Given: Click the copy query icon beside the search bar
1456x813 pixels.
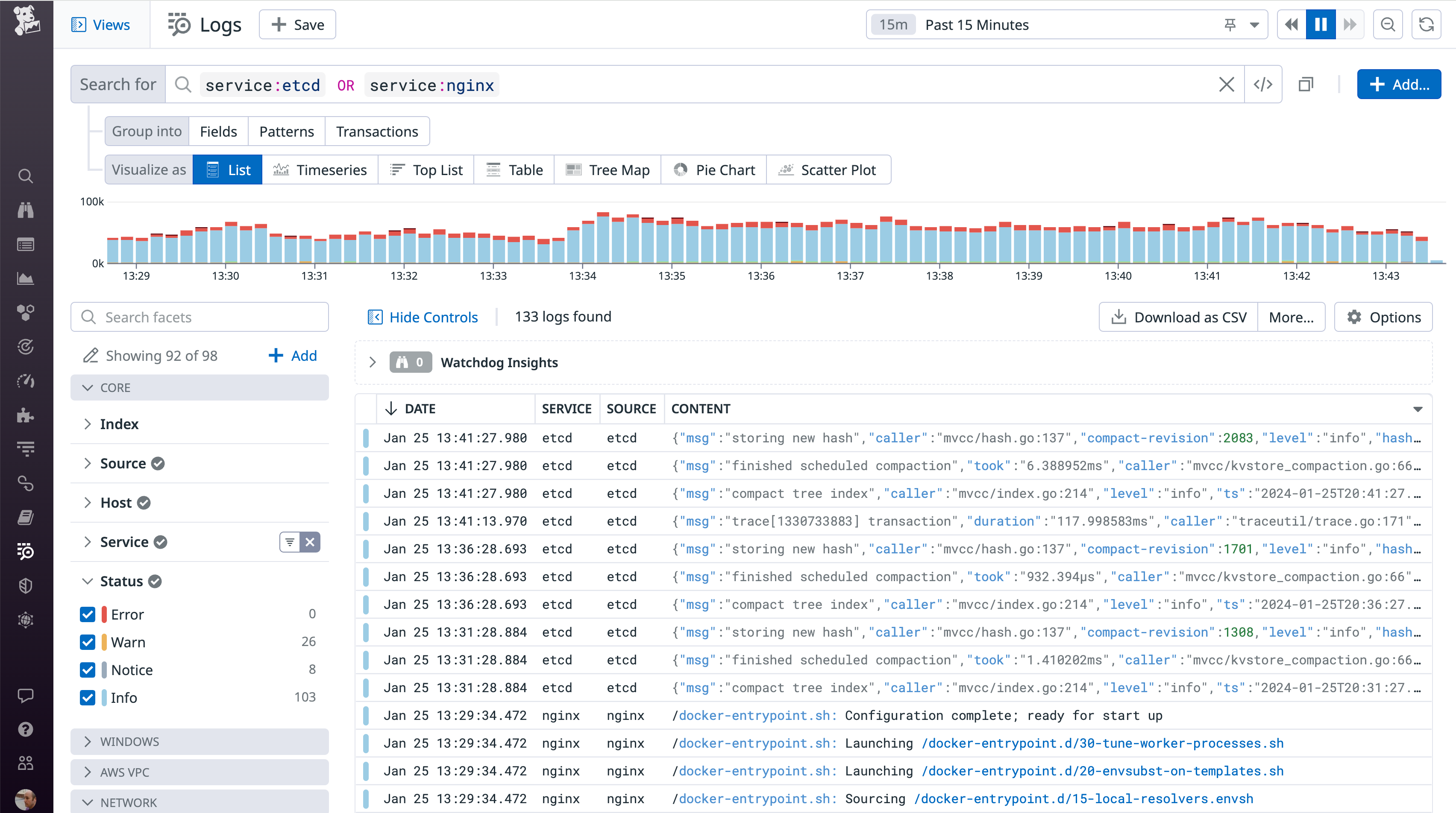Looking at the screenshot, I should (x=1306, y=84).
